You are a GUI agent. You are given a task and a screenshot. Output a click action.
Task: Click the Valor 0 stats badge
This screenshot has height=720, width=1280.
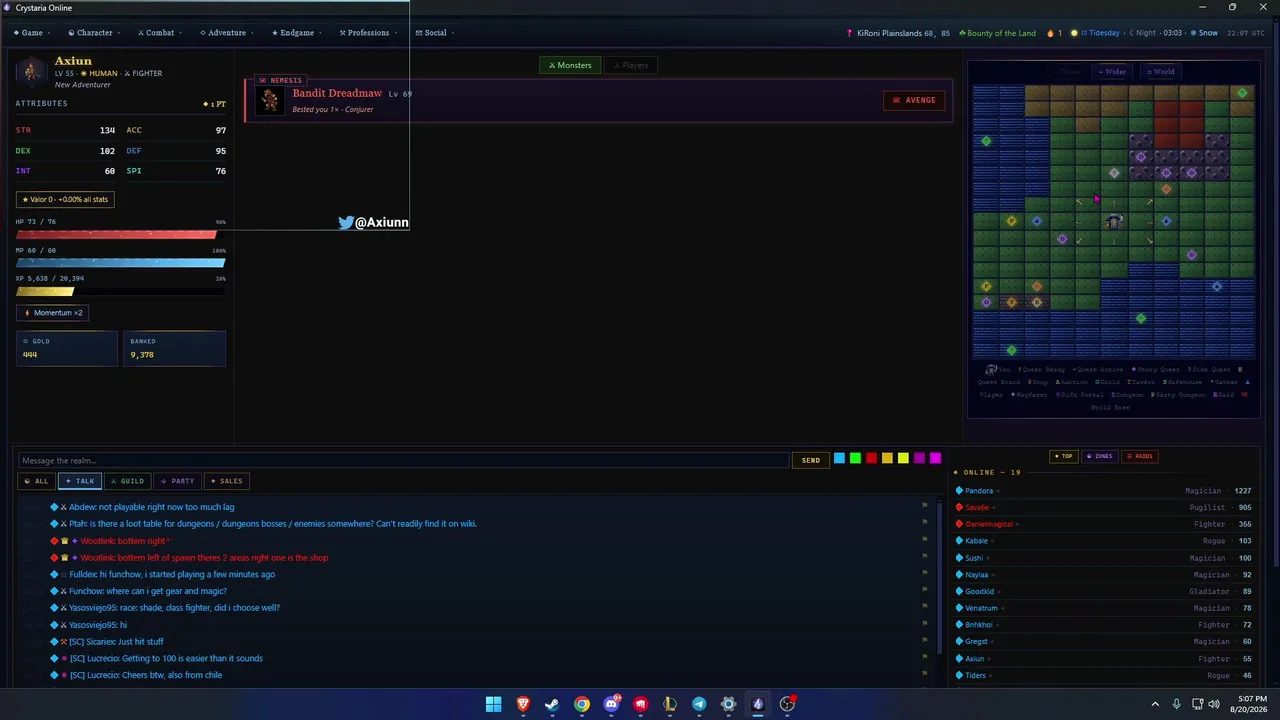(x=65, y=199)
